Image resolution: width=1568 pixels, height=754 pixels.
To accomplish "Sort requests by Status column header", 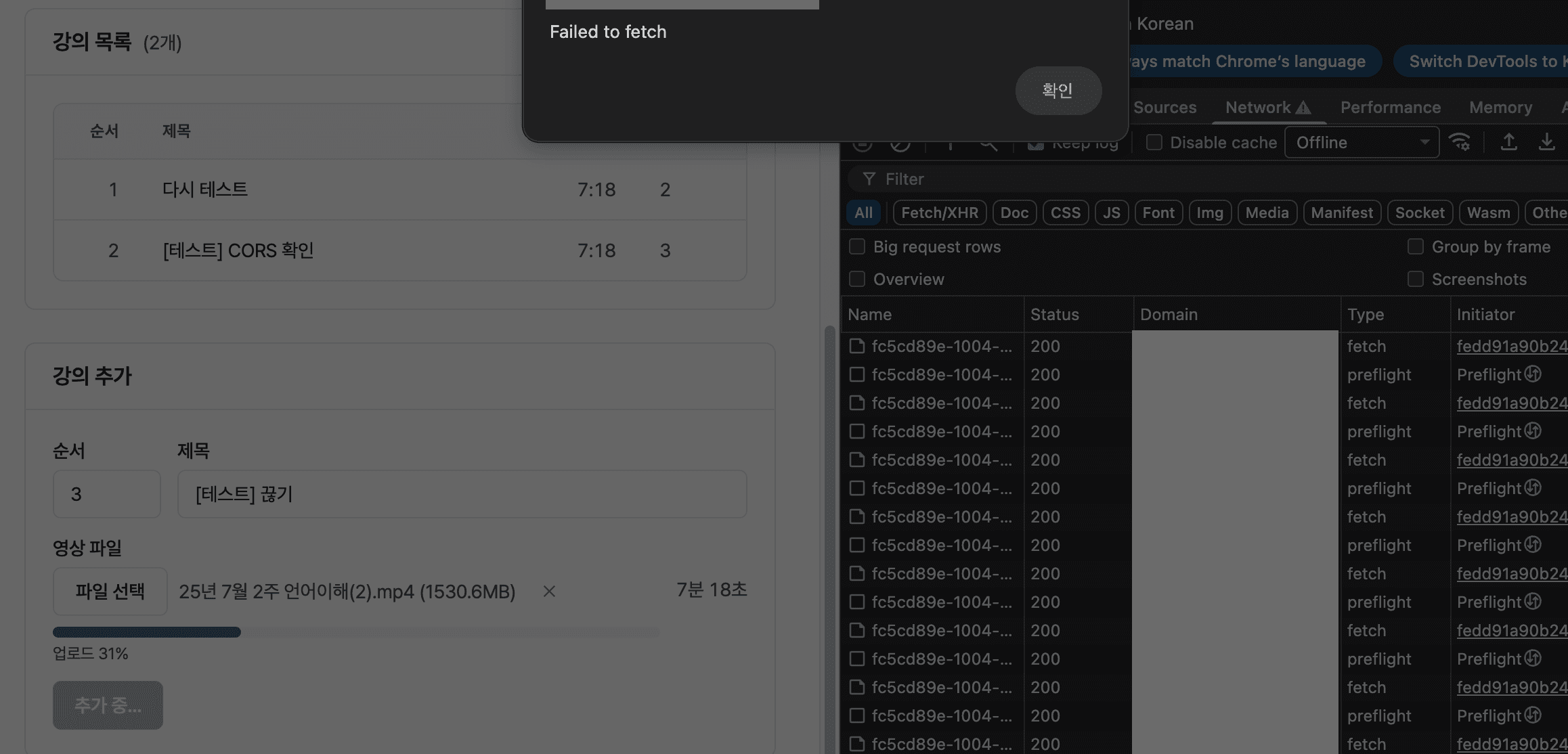I will pos(1079,314).
